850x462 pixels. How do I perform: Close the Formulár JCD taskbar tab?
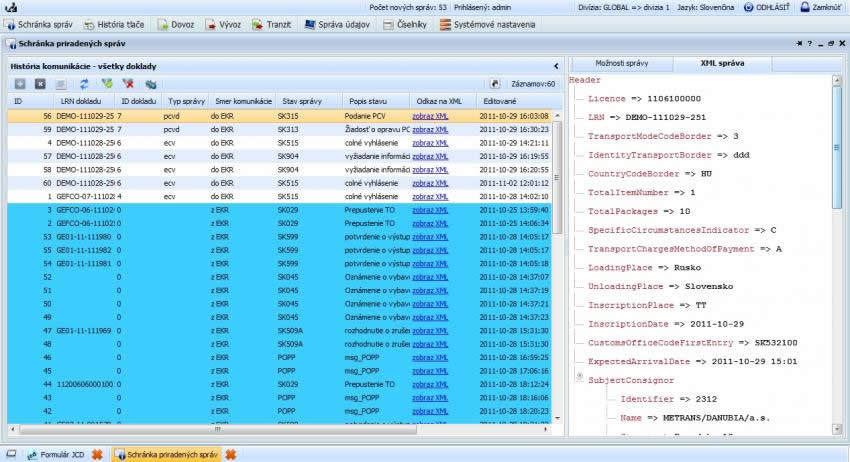click(97, 454)
